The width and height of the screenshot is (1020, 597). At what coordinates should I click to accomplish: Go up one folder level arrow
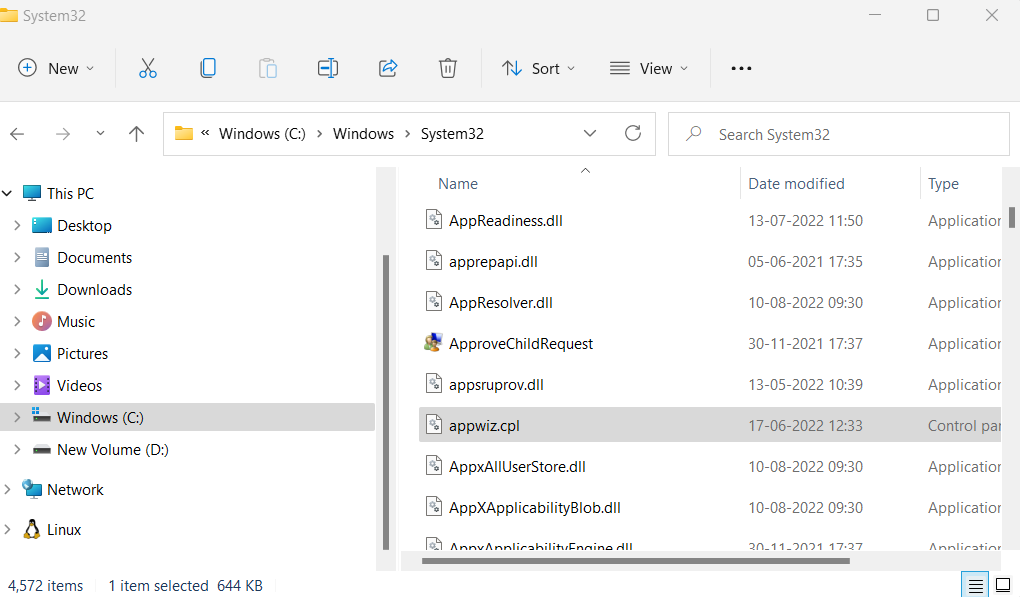(x=136, y=134)
